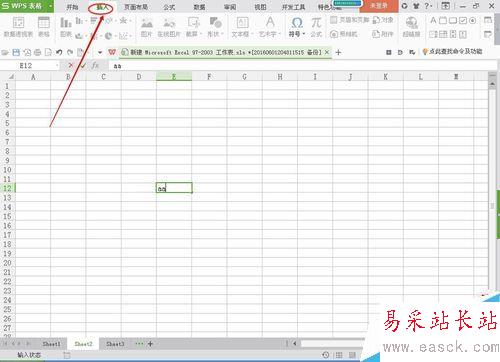Insert an option button form control
Image resolution: width=500 pixels, height=362 pixels.
tap(472, 20)
